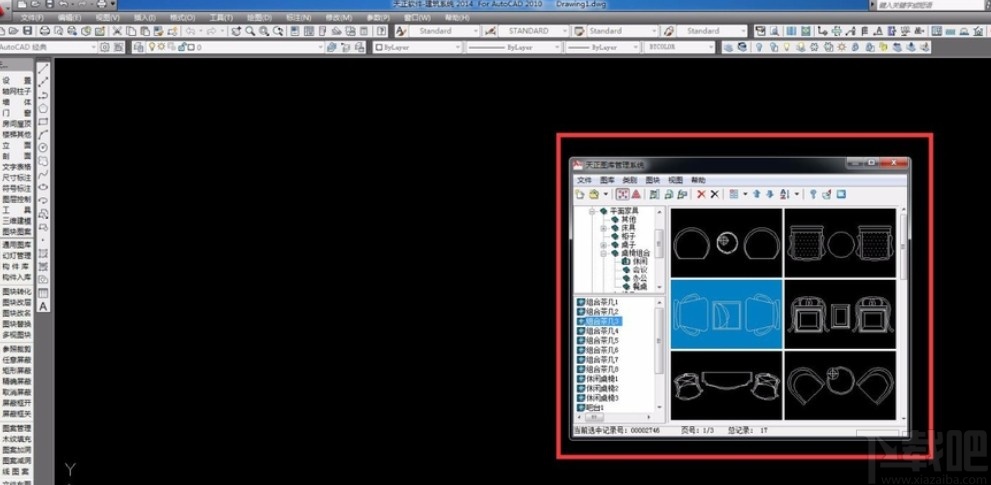Open the AutoCAD 经典 workspace dropdown
This screenshot has width=991, height=485.
coord(94,47)
